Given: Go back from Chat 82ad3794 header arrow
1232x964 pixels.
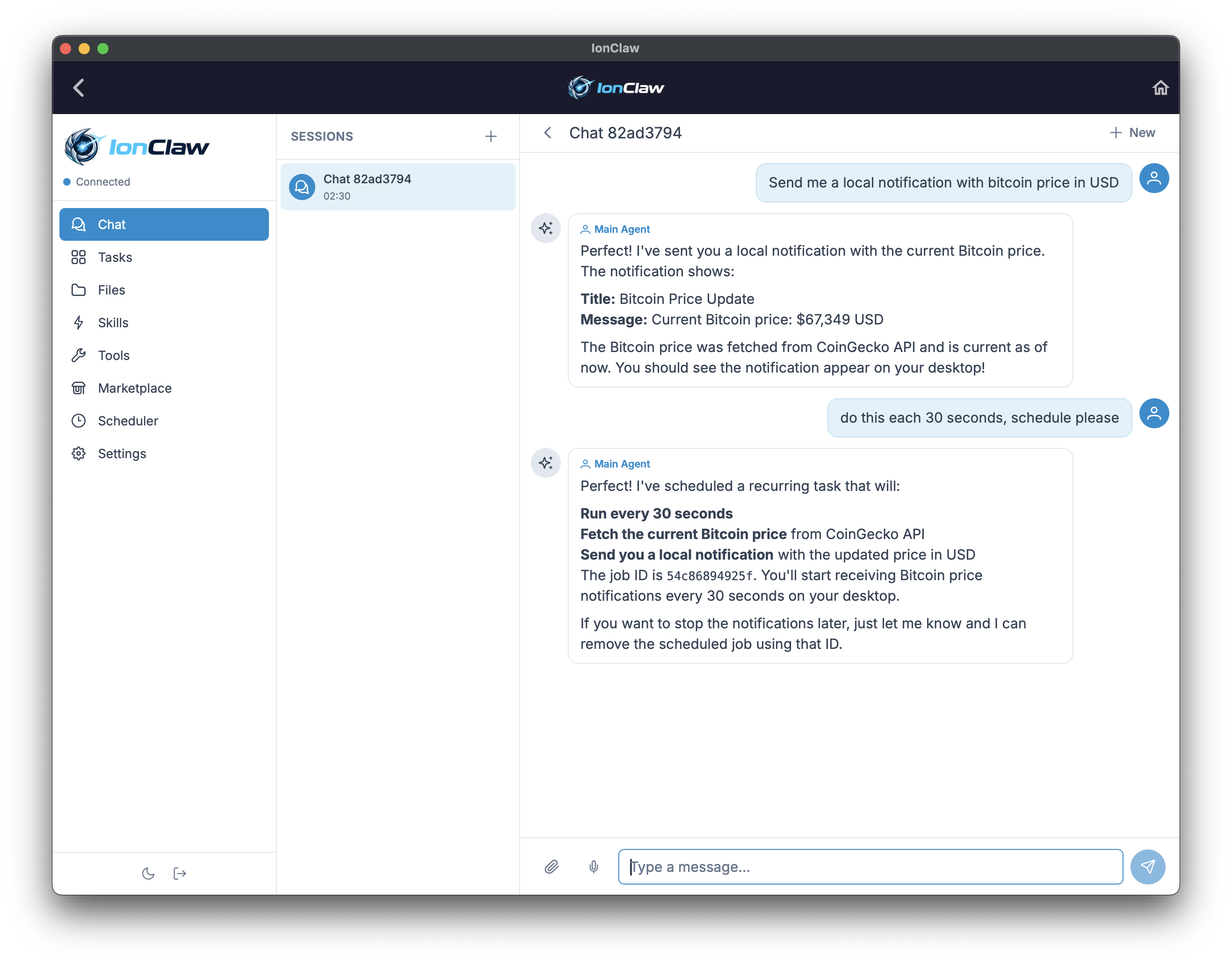Looking at the screenshot, I should point(547,133).
